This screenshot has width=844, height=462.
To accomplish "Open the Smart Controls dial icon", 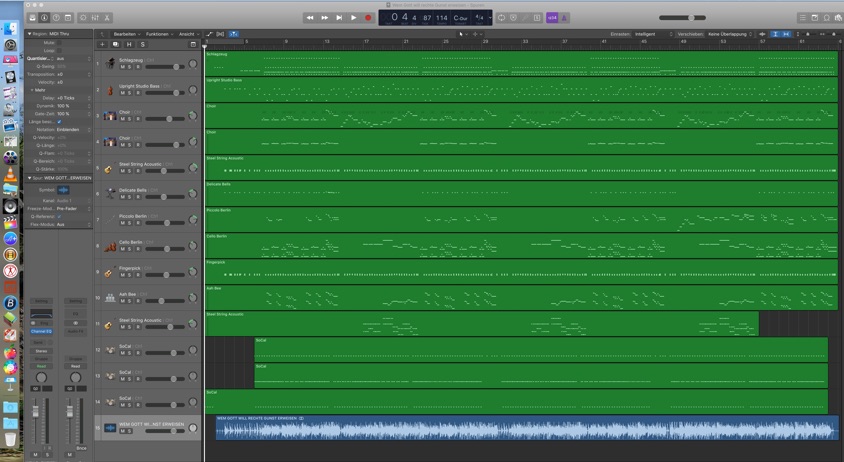I will click(83, 18).
